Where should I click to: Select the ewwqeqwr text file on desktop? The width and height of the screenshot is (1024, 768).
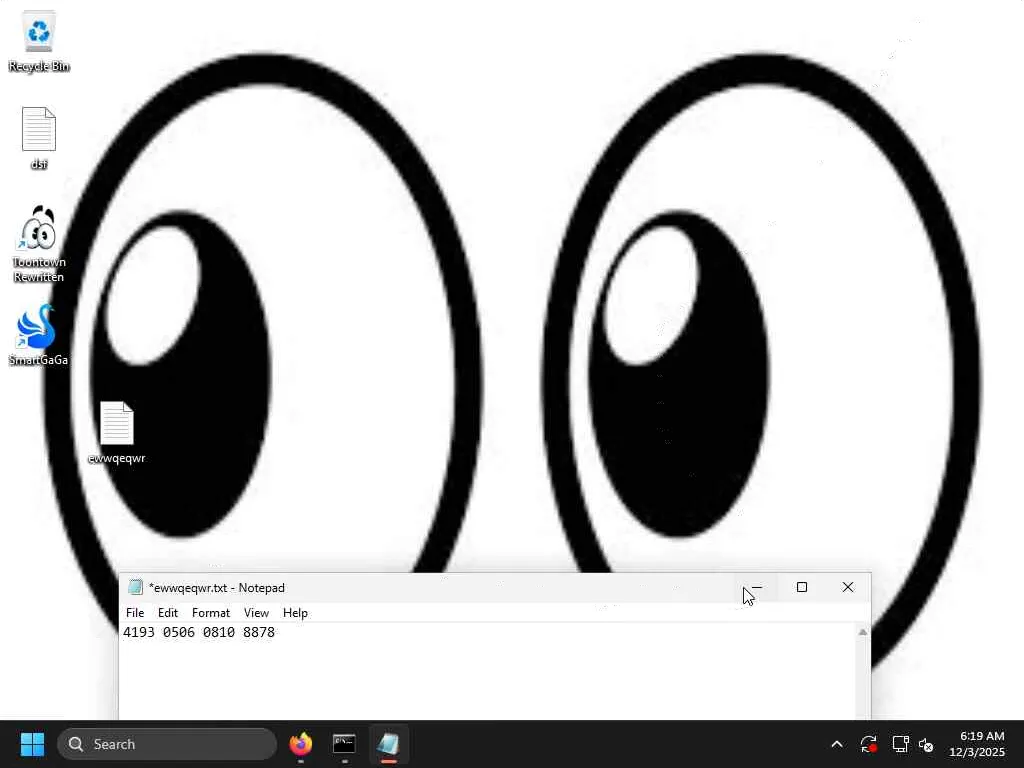116,432
